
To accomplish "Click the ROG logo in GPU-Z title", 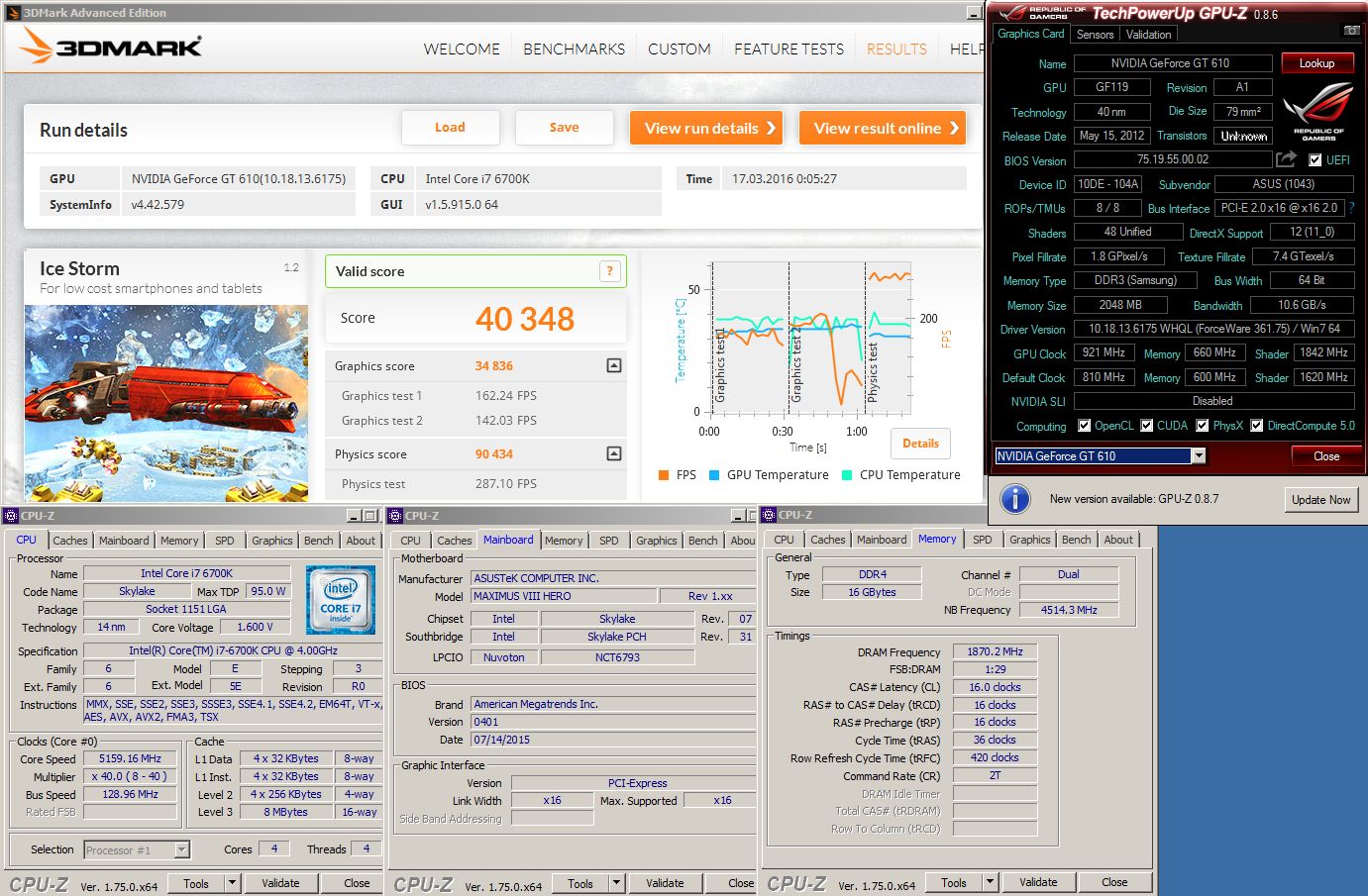I will coord(1013,13).
